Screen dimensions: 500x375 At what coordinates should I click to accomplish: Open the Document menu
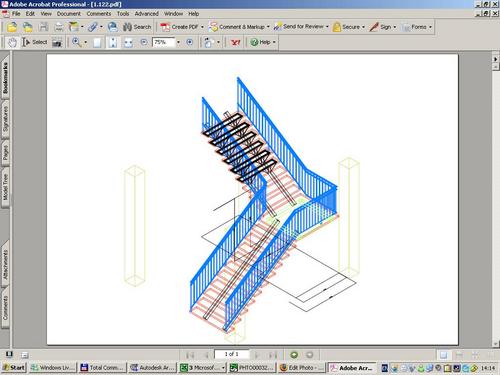pos(69,14)
